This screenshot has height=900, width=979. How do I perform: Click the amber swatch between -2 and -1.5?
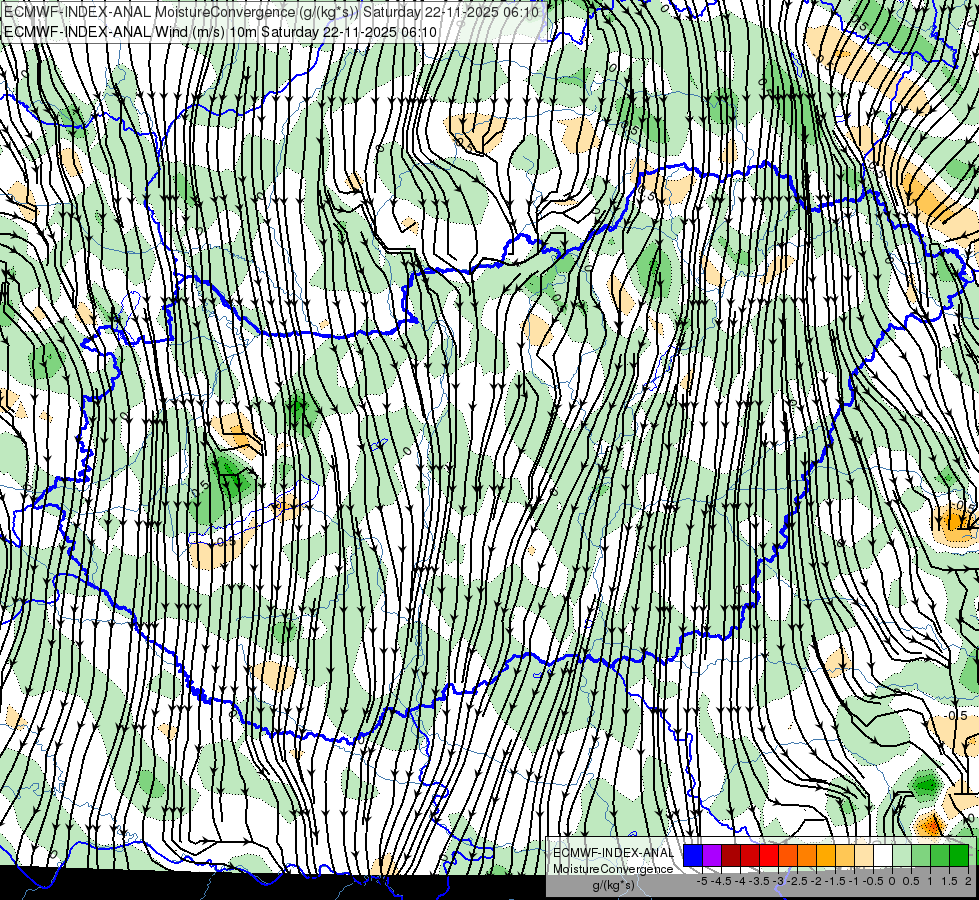point(826,856)
